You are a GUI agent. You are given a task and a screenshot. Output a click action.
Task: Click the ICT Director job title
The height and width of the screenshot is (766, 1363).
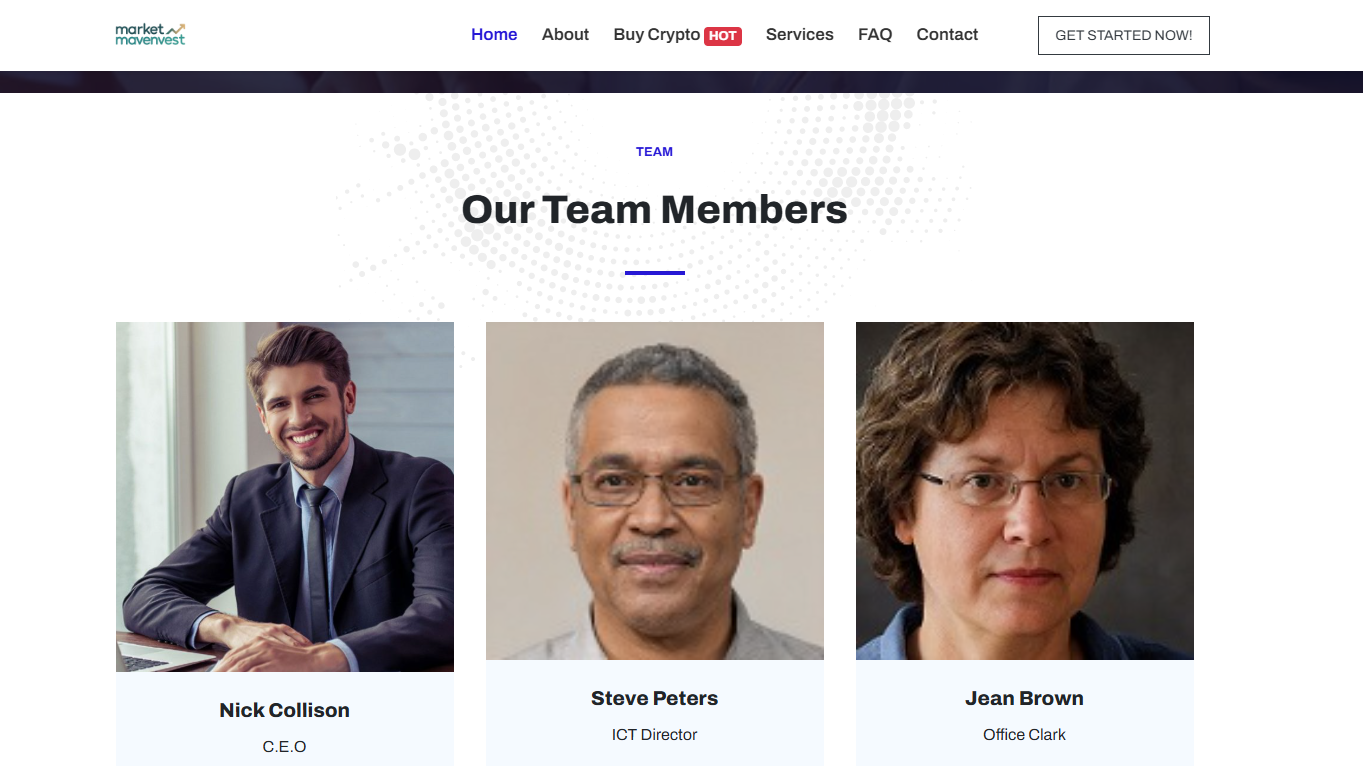pyautogui.click(x=655, y=735)
